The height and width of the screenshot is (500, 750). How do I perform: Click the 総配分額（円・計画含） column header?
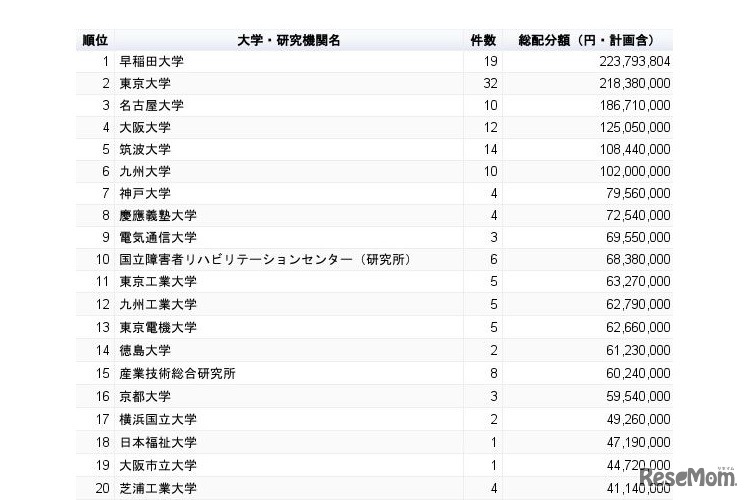(586, 40)
